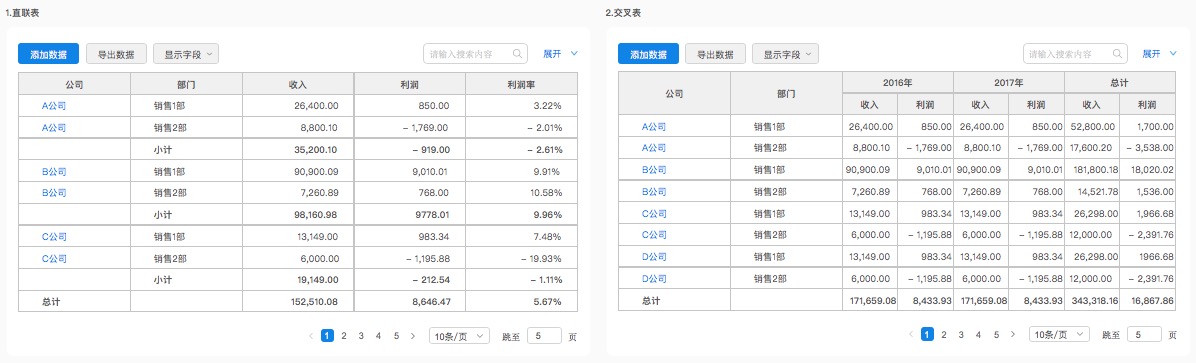
Task: Open D公司 link in 销售1部 row, 交叉表
Action: pyautogui.click(x=654, y=257)
